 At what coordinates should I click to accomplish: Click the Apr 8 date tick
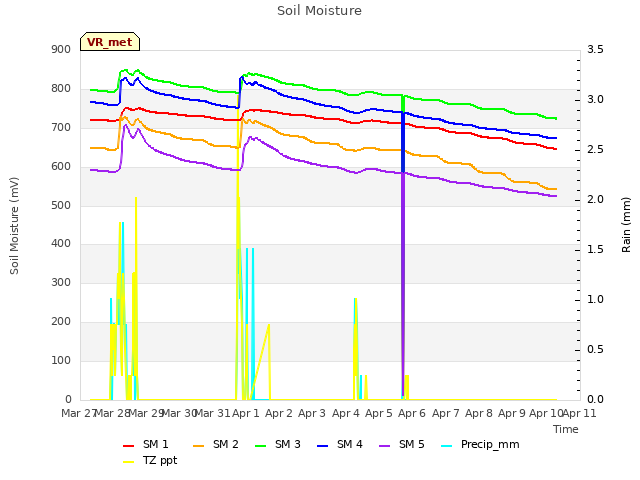click(x=479, y=413)
